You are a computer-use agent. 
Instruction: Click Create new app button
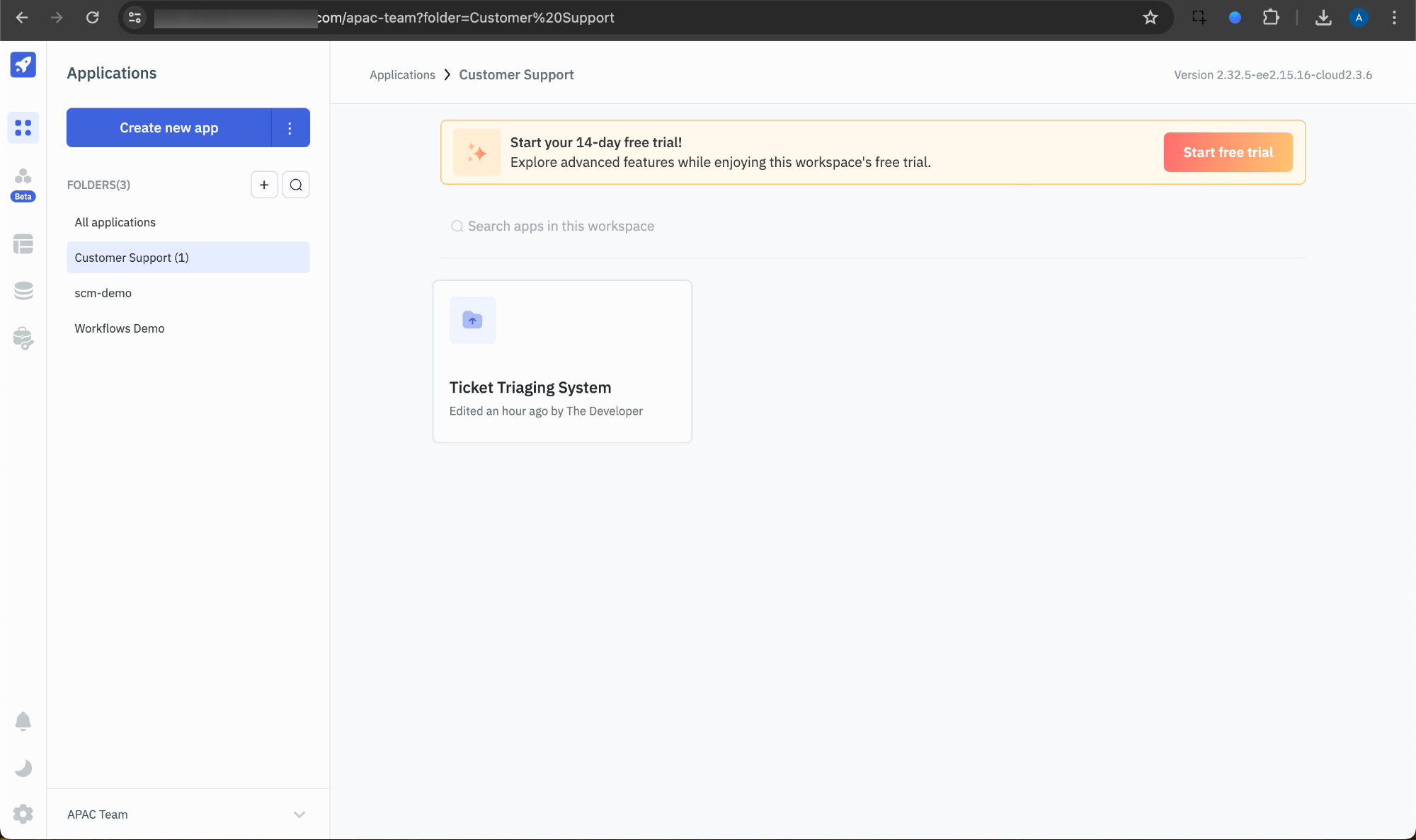tap(169, 128)
